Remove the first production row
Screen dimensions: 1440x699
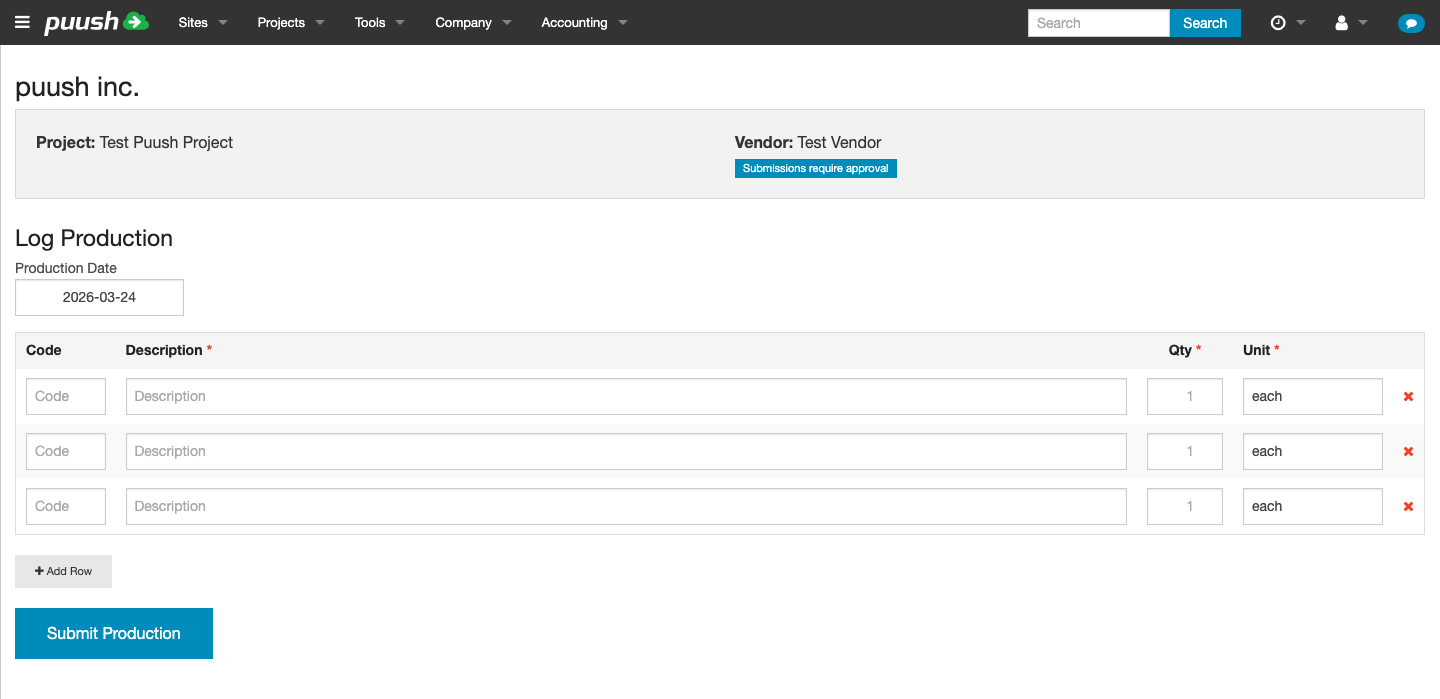tap(1407, 396)
